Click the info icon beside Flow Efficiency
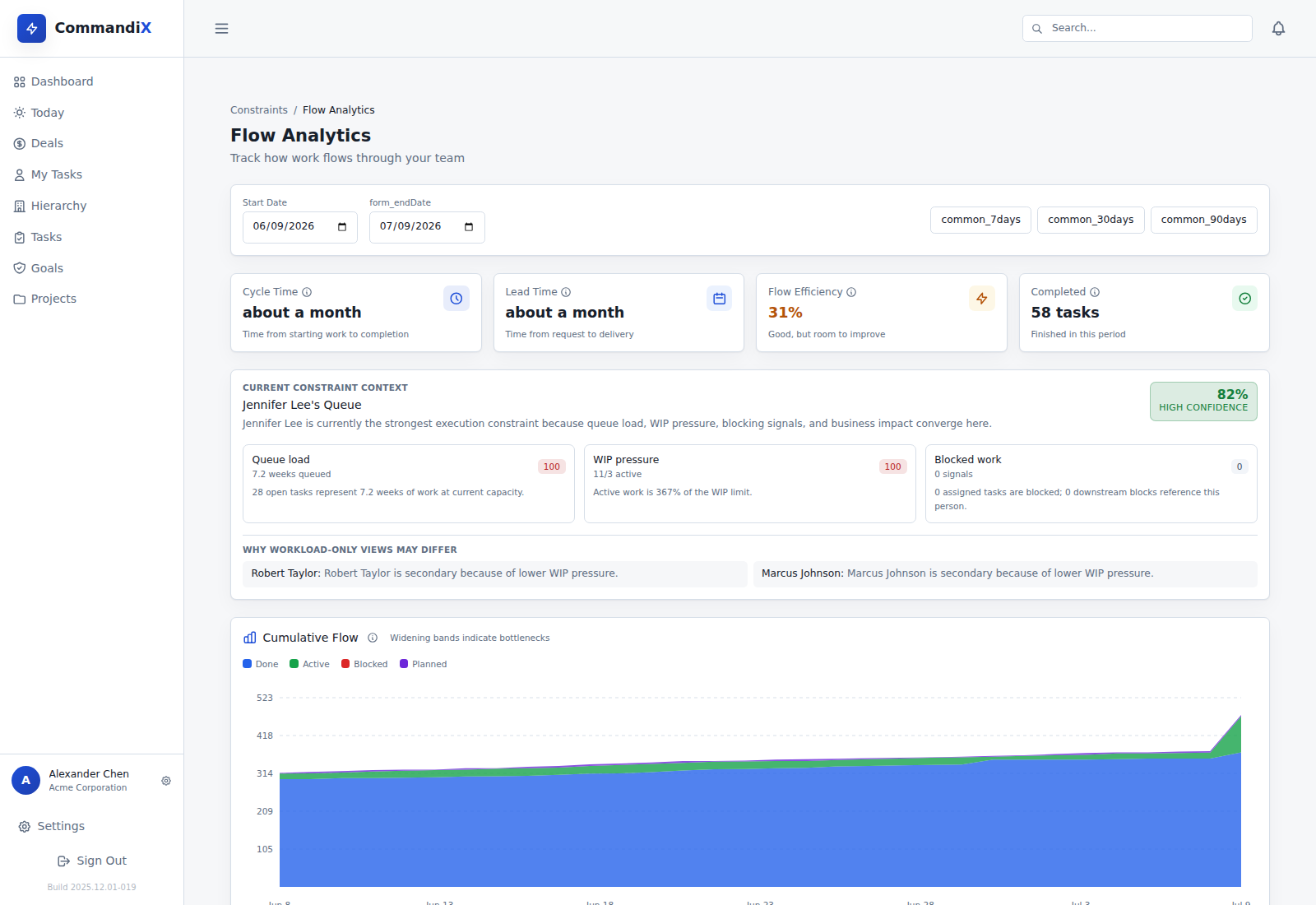Screen dimensions: 1316x905 [x=851, y=292]
